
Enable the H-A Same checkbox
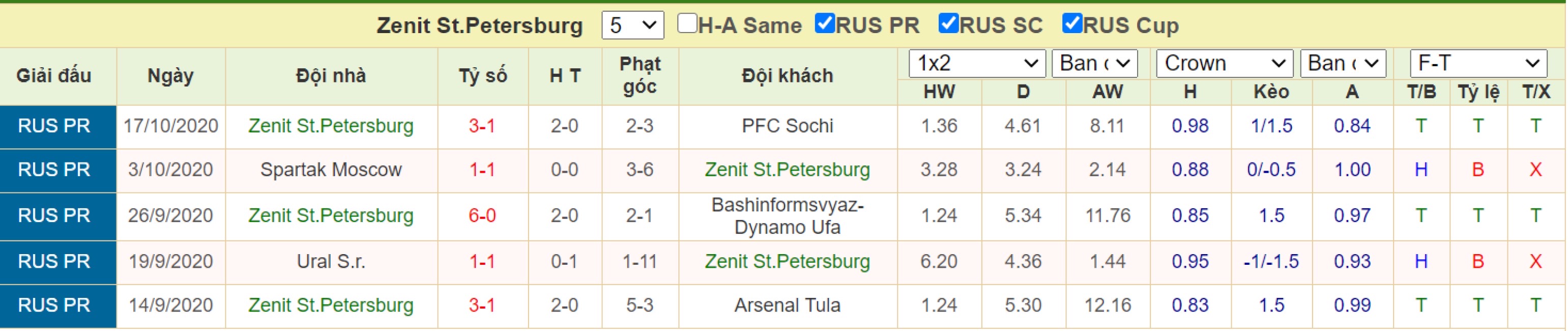[687, 24]
